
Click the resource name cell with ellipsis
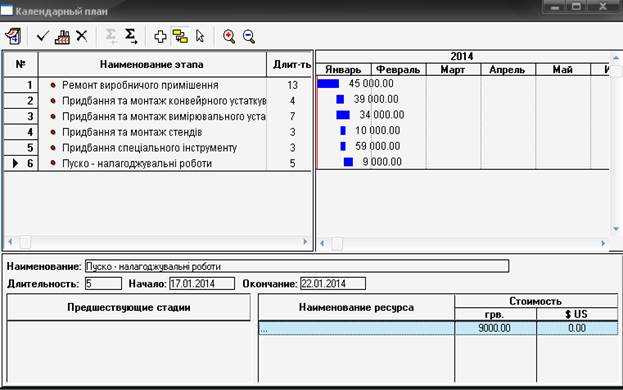point(356,328)
